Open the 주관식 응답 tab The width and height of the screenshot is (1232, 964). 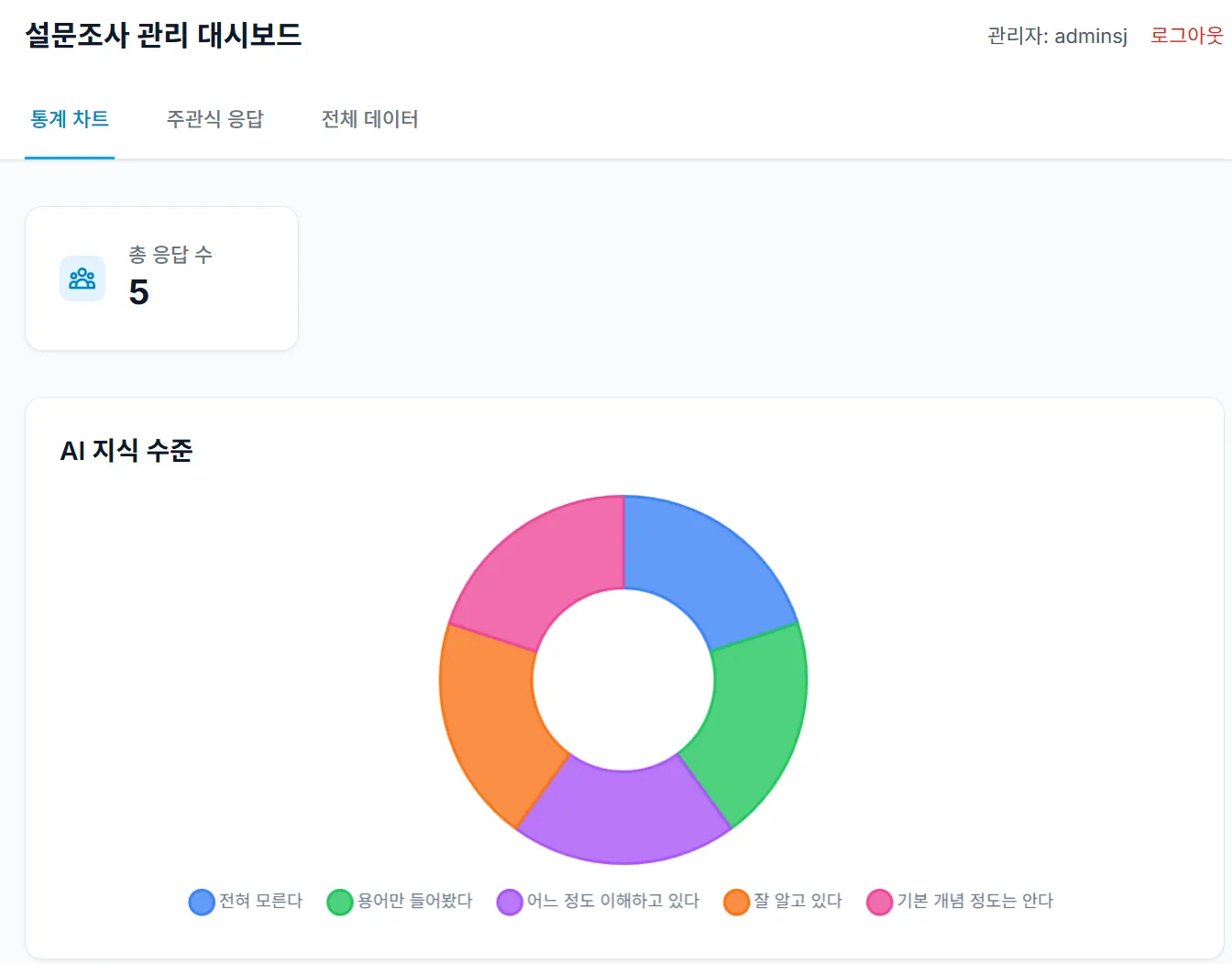214,119
